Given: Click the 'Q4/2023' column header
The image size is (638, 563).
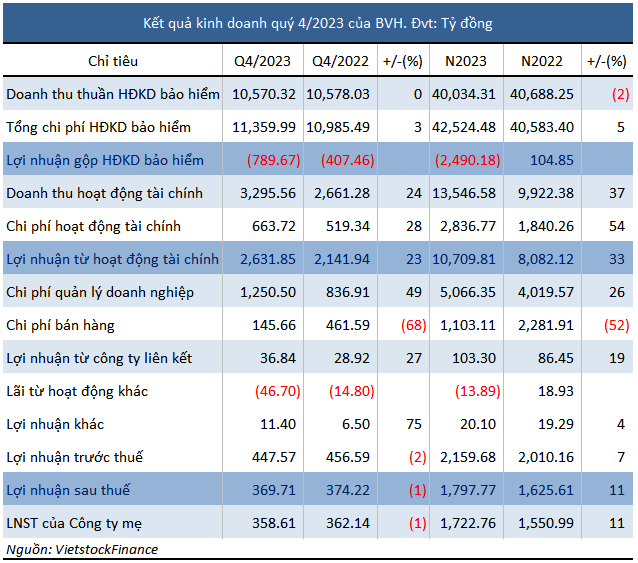Looking at the screenshot, I should (263, 61).
